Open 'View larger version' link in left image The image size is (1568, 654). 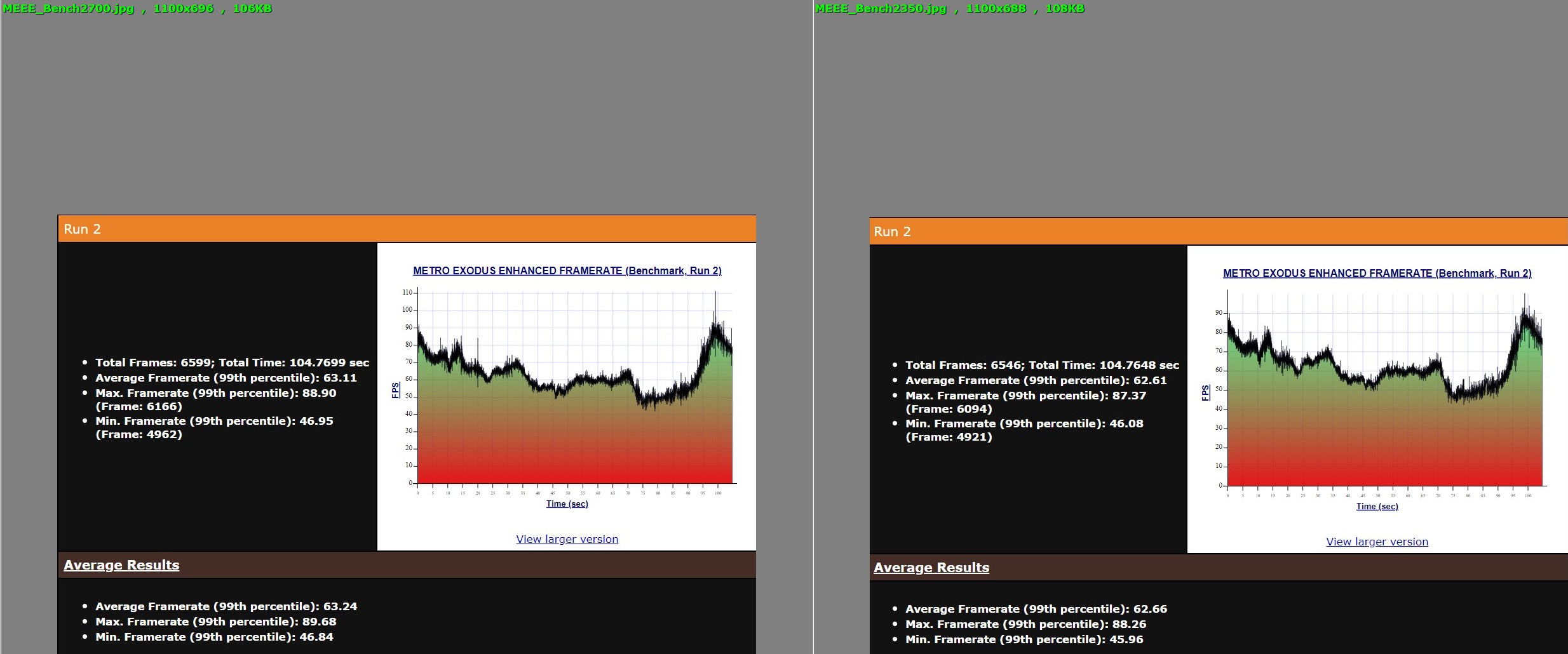click(567, 539)
